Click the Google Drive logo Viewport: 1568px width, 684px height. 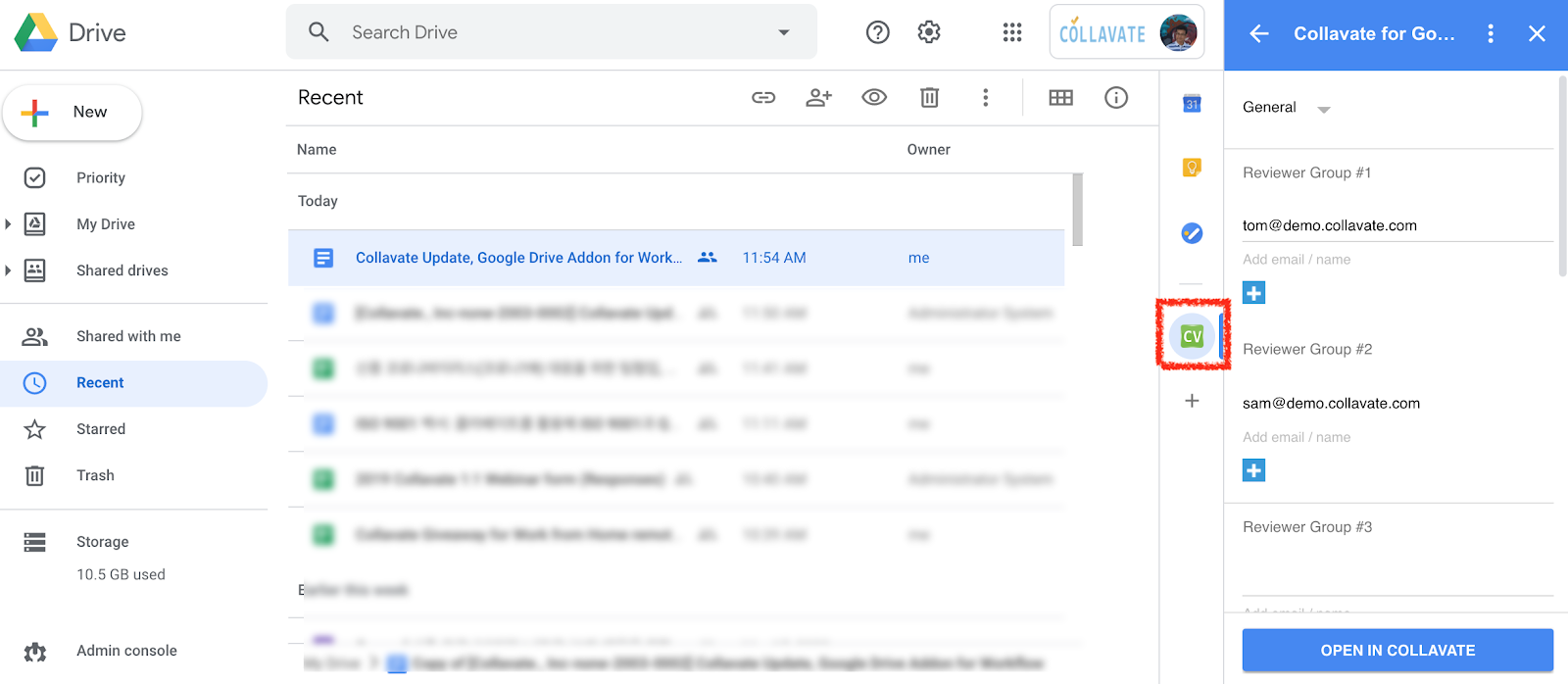click(x=36, y=32)
